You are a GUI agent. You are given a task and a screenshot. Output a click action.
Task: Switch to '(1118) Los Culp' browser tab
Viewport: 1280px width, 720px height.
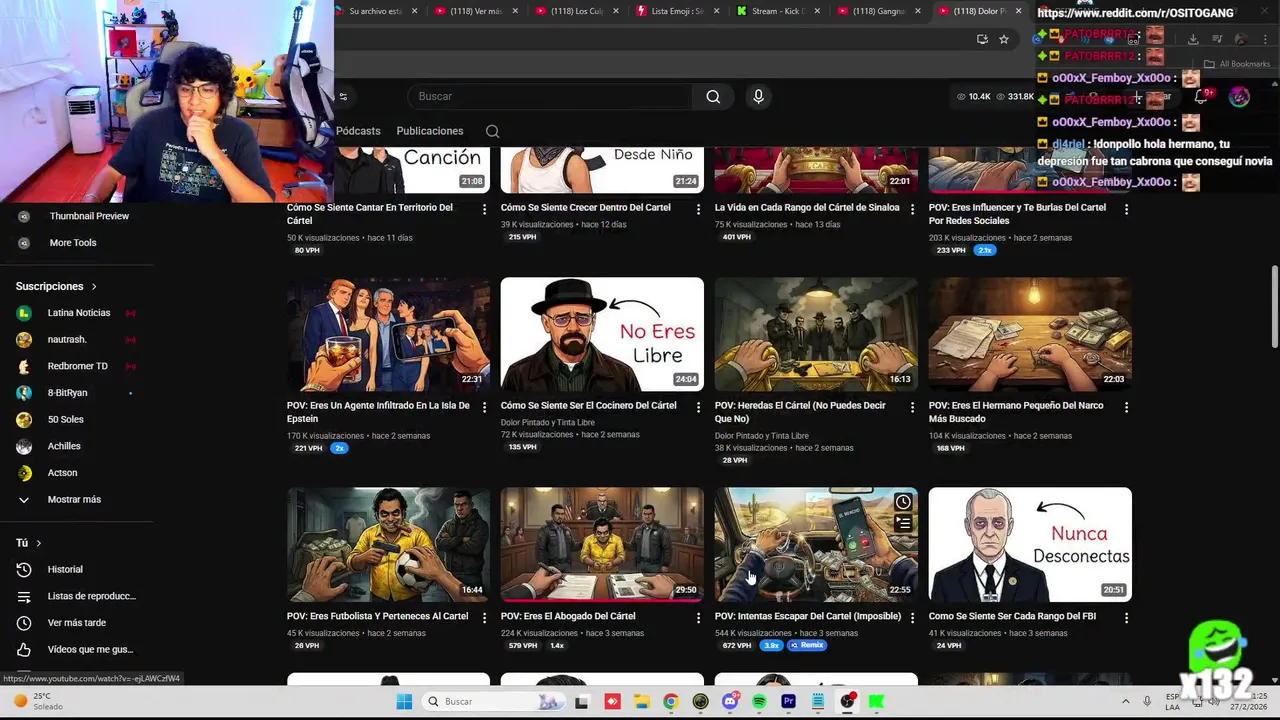[575, 11]
